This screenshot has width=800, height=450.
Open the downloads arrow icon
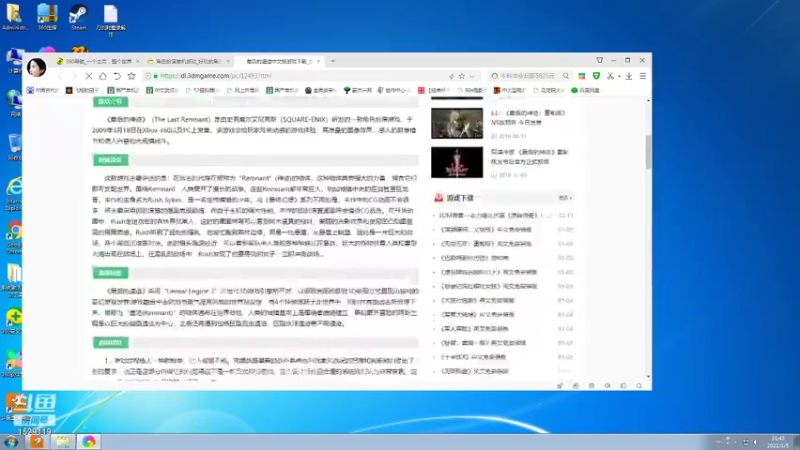629,76
